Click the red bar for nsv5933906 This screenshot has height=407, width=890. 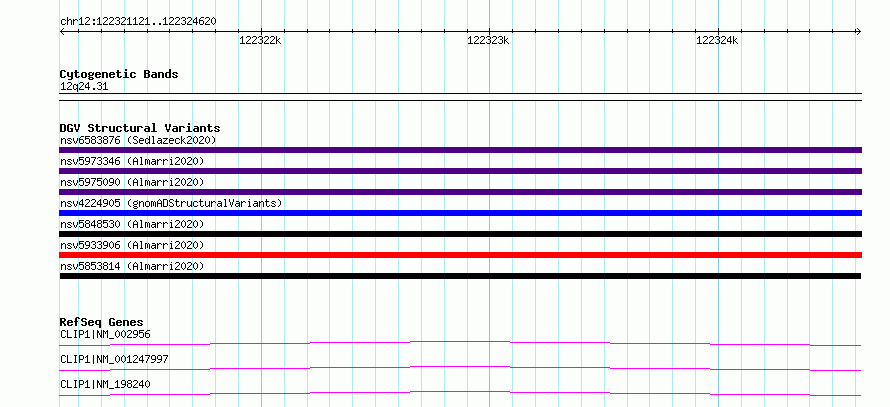coord(460,255)
